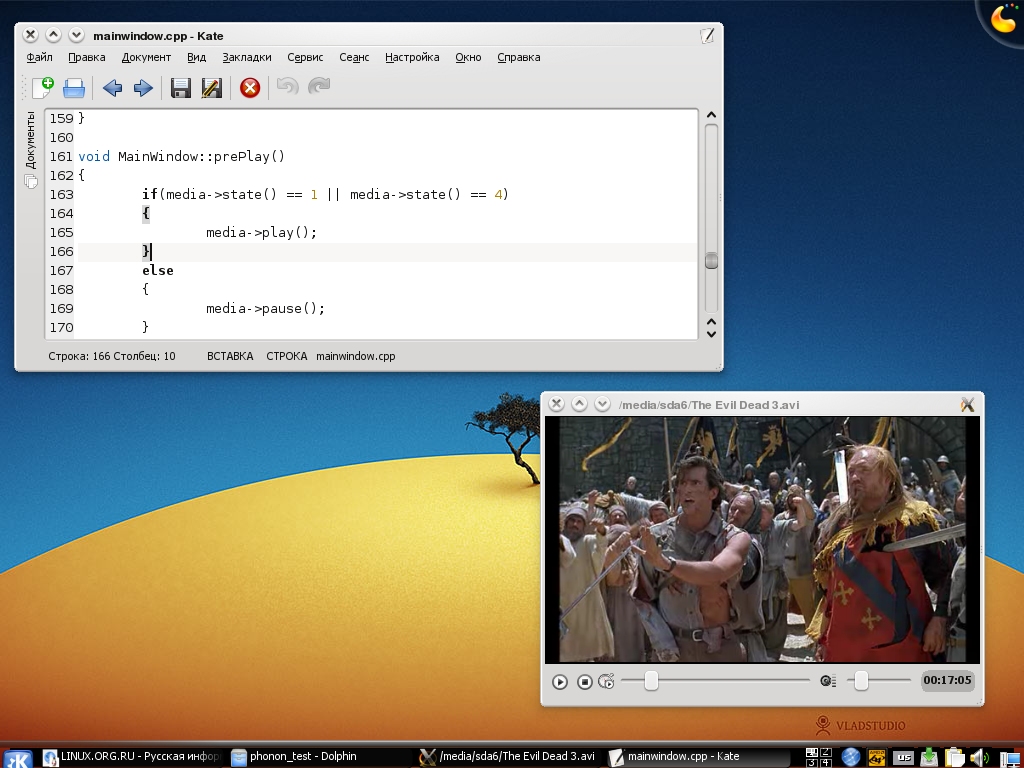Click the Stop button in video player
The height and width of the screenshot is (768, 1024).
584,682
